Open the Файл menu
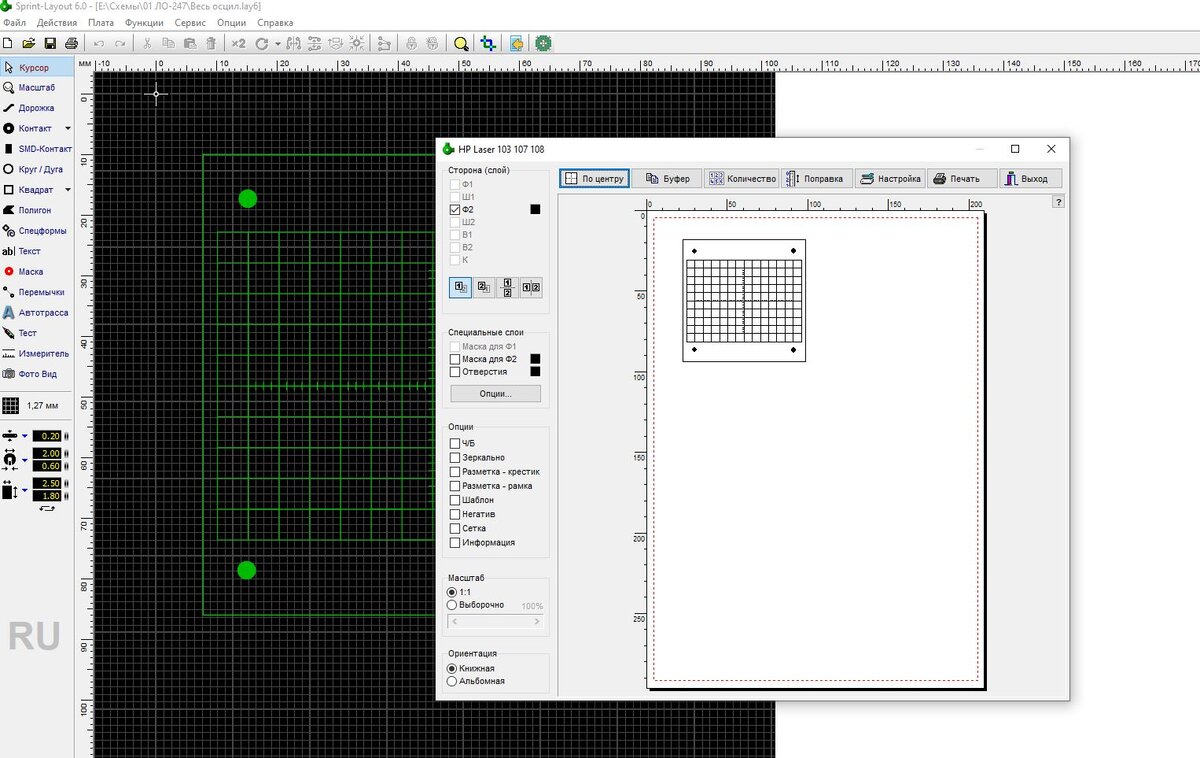This screenshot has height=758, width=1200. (x=15, y=22)
